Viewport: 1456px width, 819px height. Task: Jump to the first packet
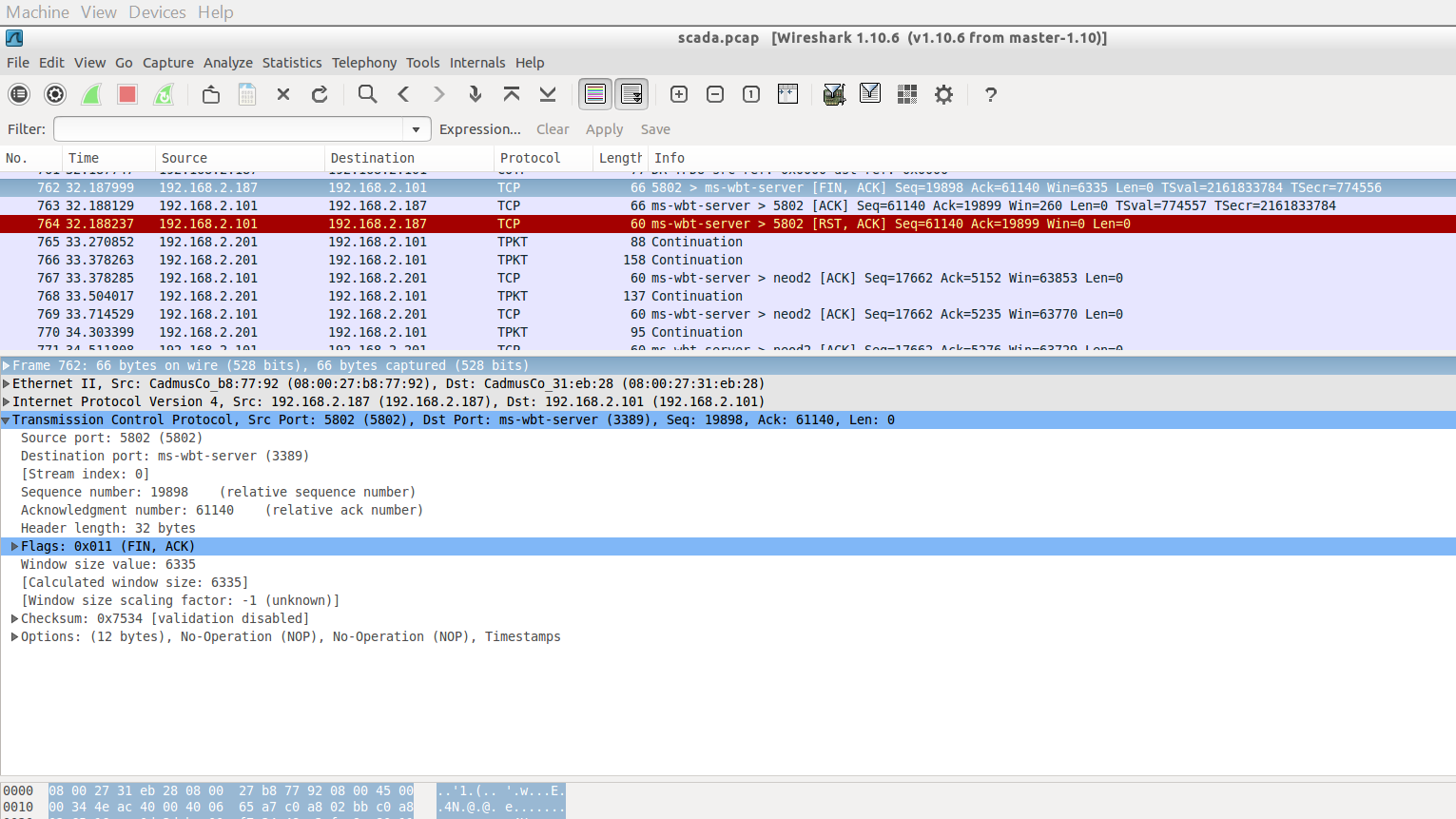(x=512, y=94)
